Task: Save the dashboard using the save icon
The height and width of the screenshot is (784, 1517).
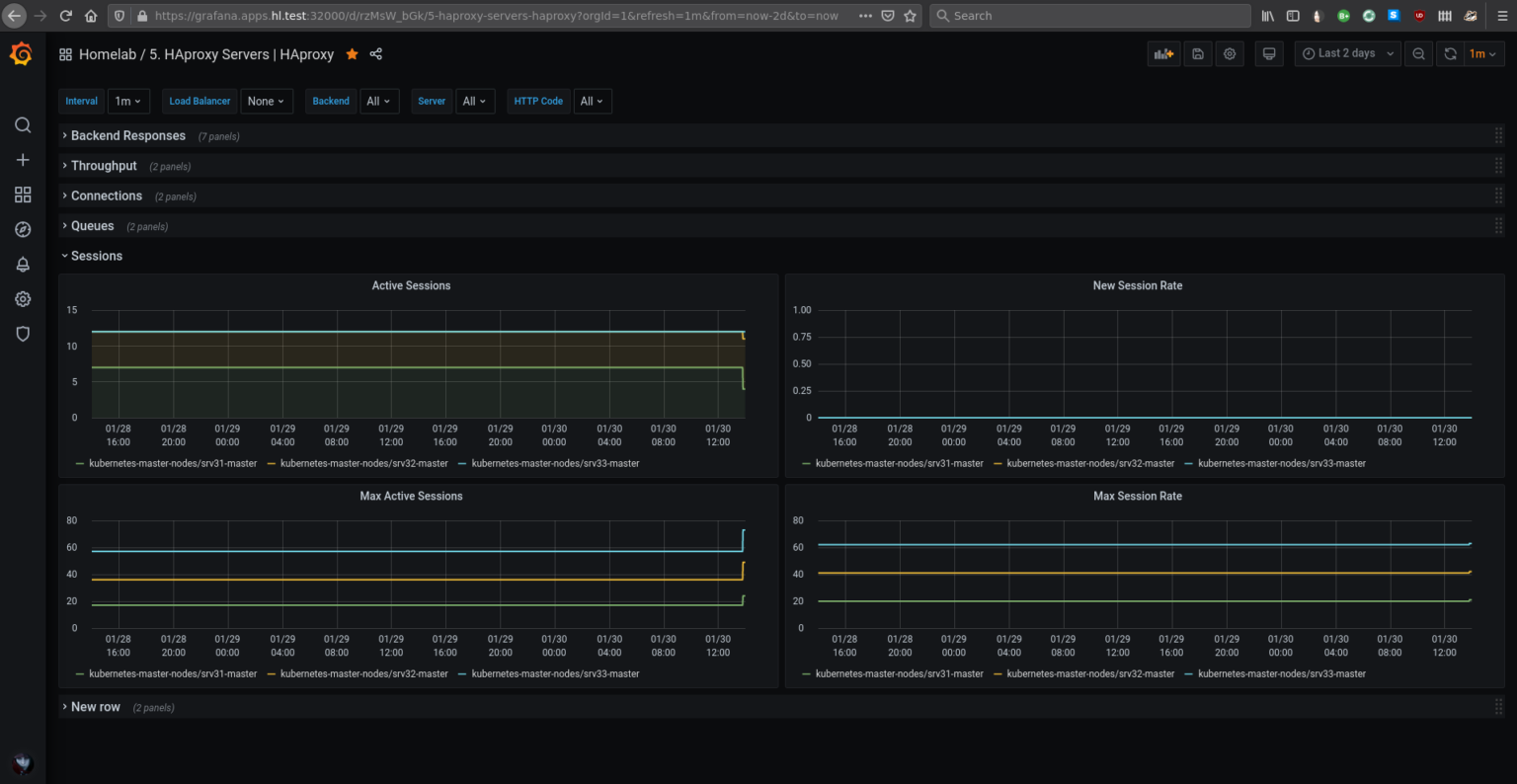Action: pos(1197,53)
